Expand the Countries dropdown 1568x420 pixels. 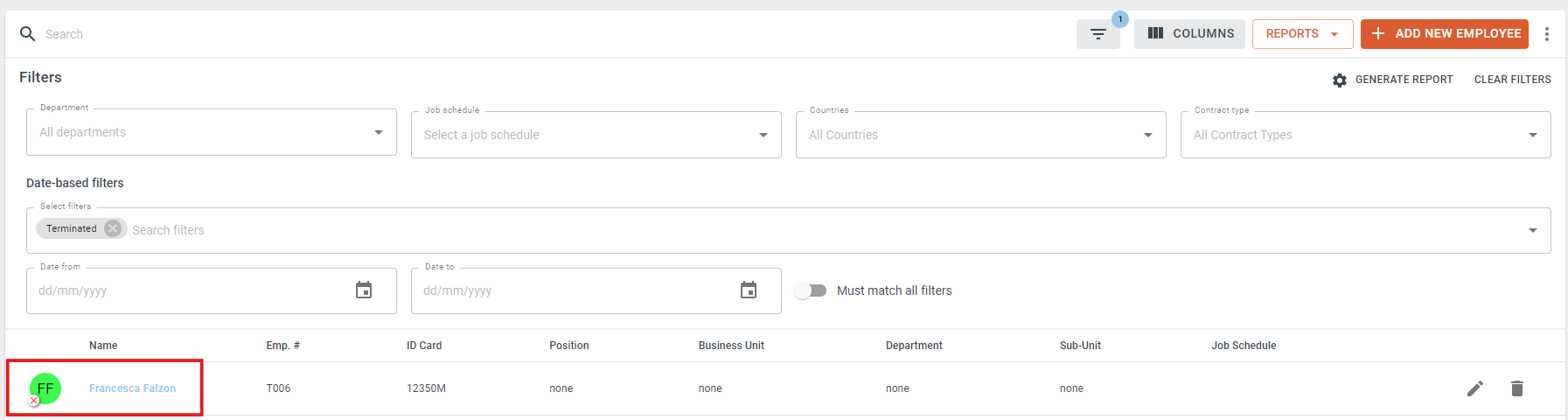click(x=981, y=135)
